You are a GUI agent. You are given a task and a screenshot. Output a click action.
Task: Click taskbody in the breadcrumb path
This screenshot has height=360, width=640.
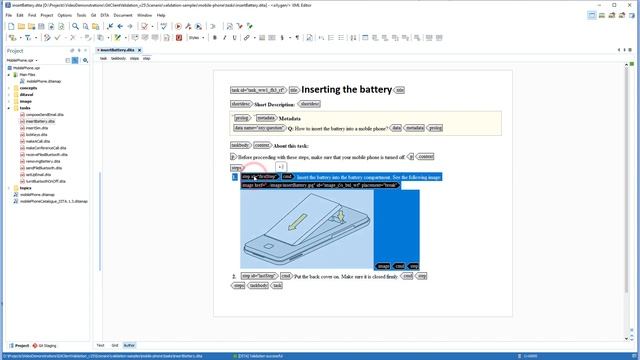click(118, 58)
